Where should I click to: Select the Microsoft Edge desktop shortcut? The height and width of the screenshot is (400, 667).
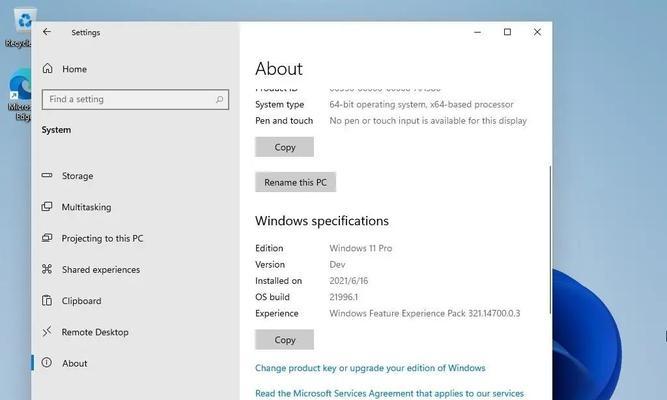click(x=20, y=96)
